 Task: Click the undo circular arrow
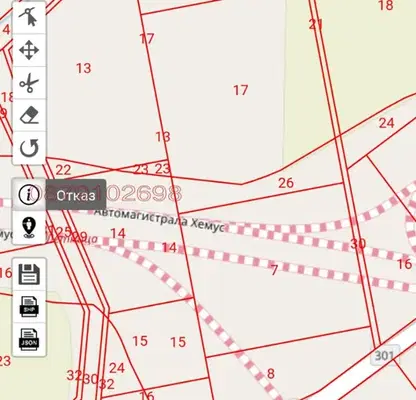pyautogui.click(x=29, y=148)
